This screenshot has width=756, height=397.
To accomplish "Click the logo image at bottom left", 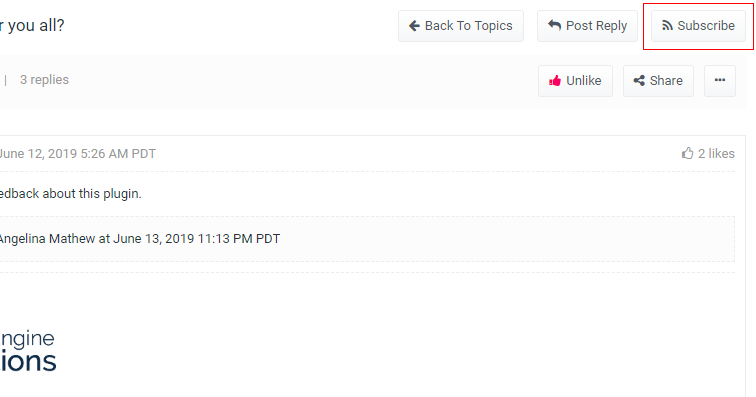I will click(x=28, y=351).
